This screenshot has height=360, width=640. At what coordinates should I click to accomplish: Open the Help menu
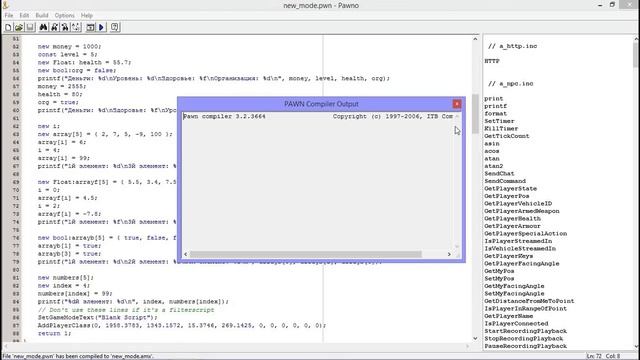pyautogui.click(x=87, y=16)
